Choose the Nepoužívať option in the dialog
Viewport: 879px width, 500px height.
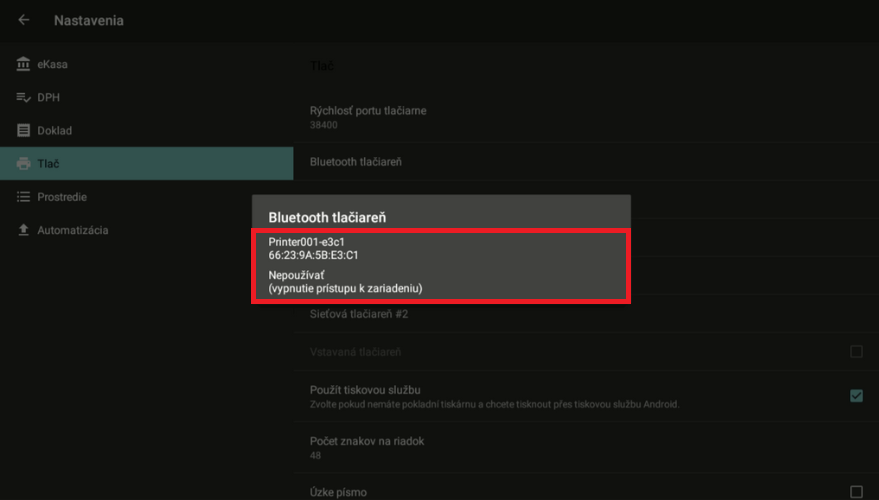pos(440,280)
